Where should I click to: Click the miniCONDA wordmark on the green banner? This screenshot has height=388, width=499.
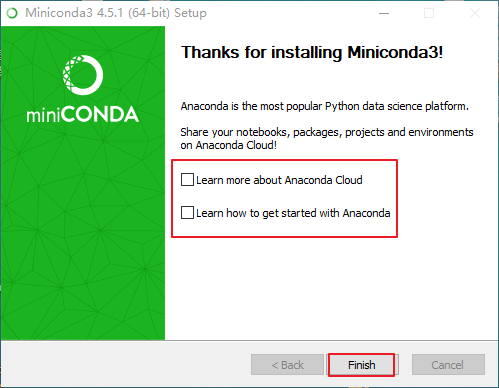(x=82, y=115)
